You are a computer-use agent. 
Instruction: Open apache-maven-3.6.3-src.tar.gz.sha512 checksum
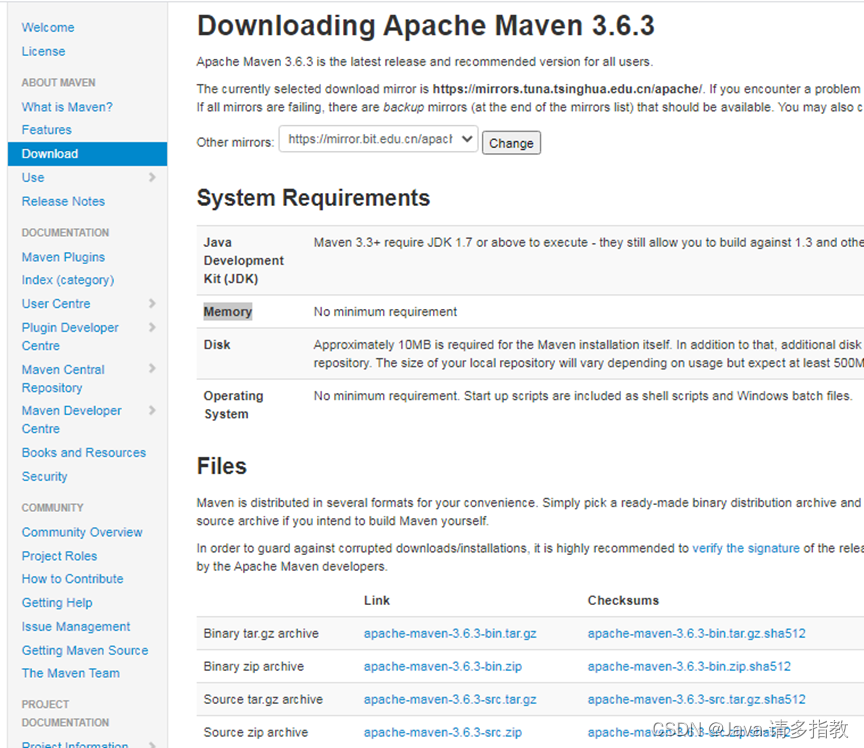pos(696,699)
